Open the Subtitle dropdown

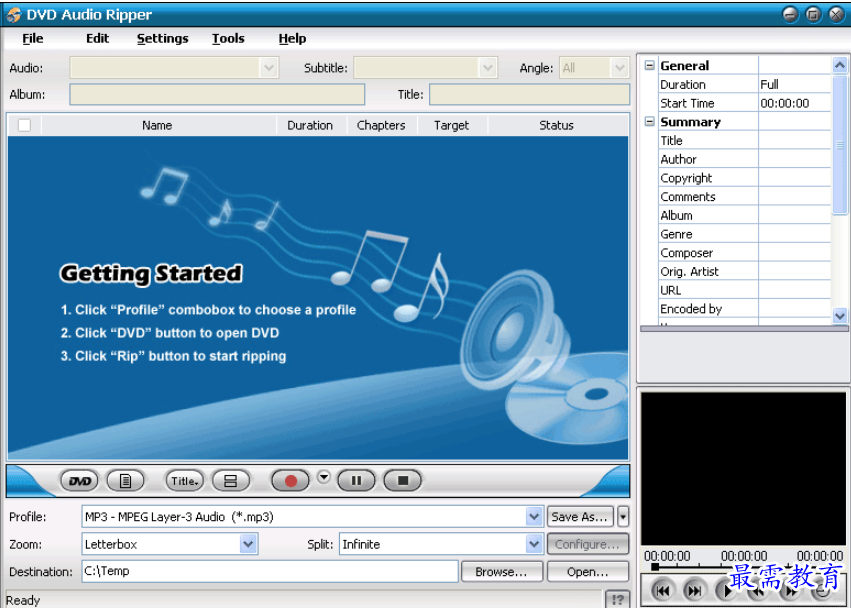[x=488, y=68]
